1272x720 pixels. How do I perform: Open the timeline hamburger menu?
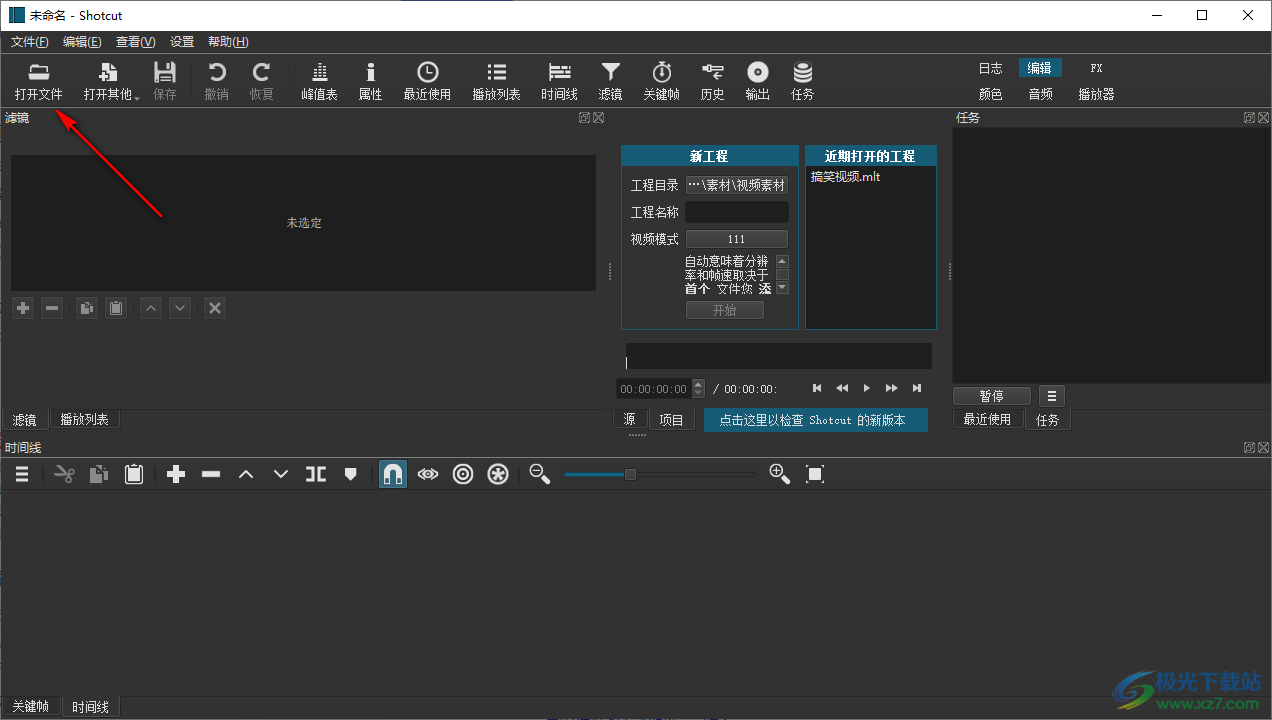pos(22,474)
